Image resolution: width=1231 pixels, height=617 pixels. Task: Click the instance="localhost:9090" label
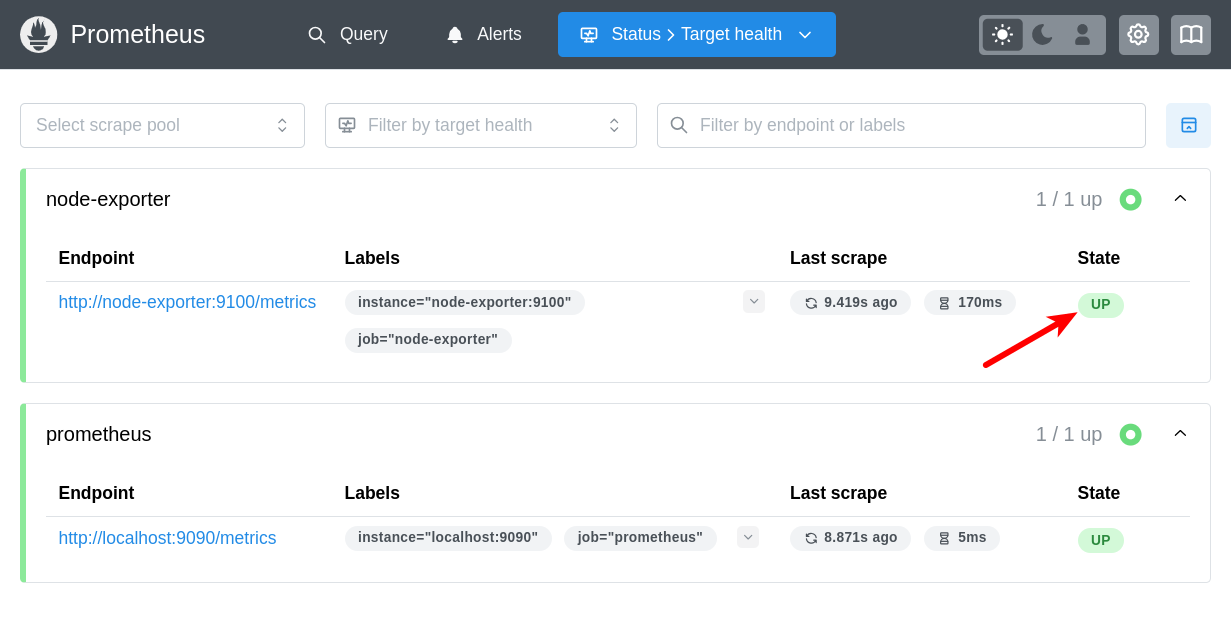(448, 538)
